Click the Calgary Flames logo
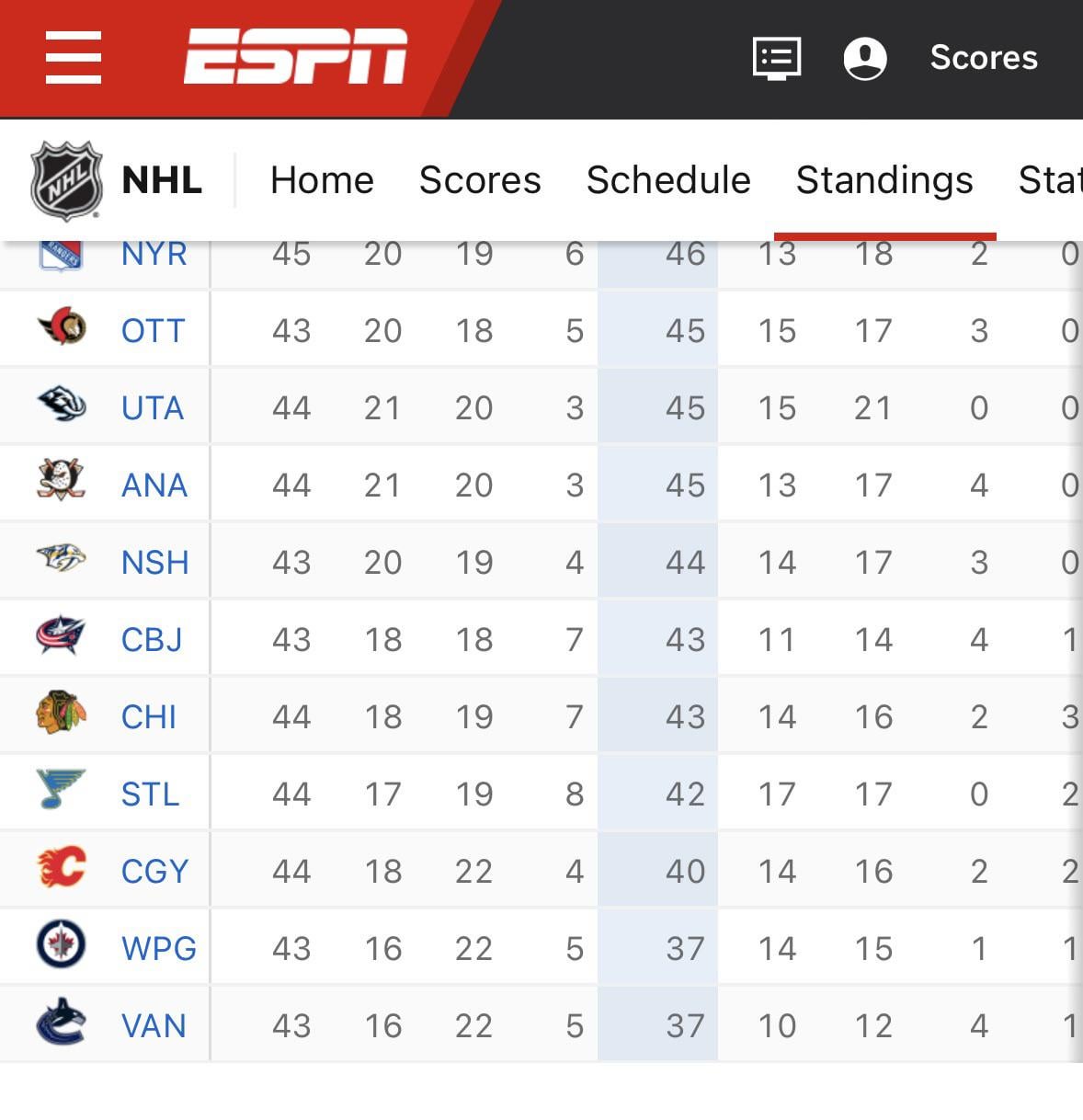 62,868
